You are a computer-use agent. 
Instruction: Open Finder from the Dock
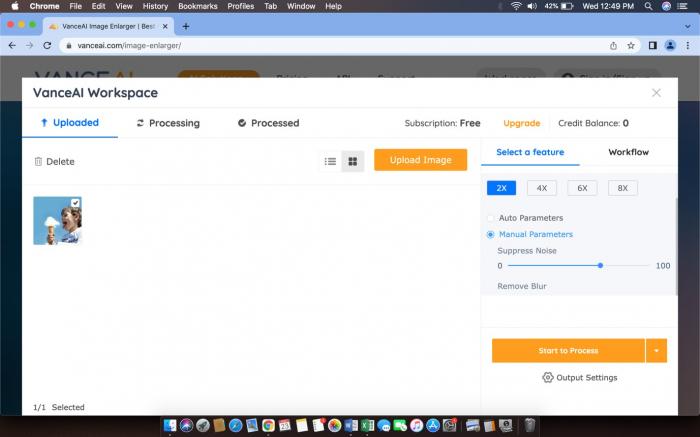(170, 425)
